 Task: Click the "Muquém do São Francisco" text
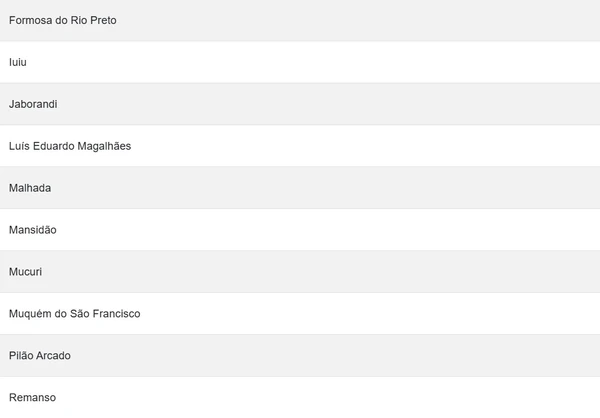pos(74,314)
